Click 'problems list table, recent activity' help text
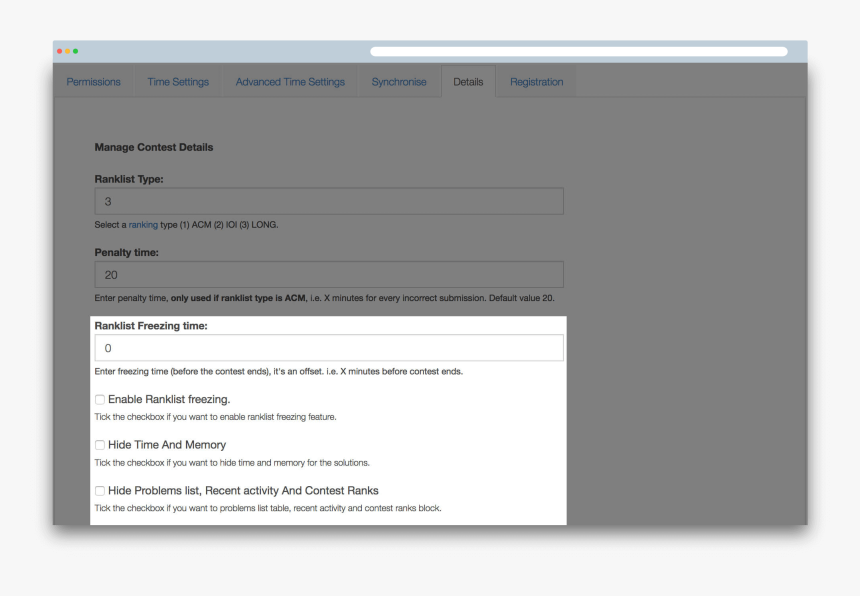This screenshot has width=860, height=596. pos(268,508)
